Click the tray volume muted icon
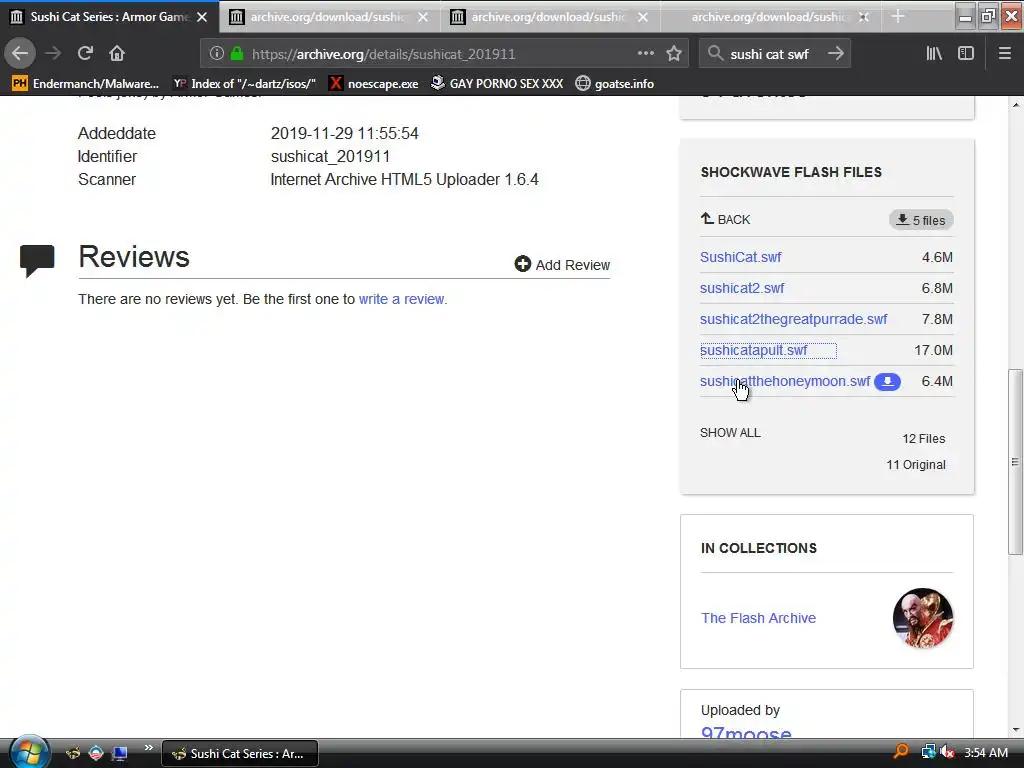 [948, 752]
